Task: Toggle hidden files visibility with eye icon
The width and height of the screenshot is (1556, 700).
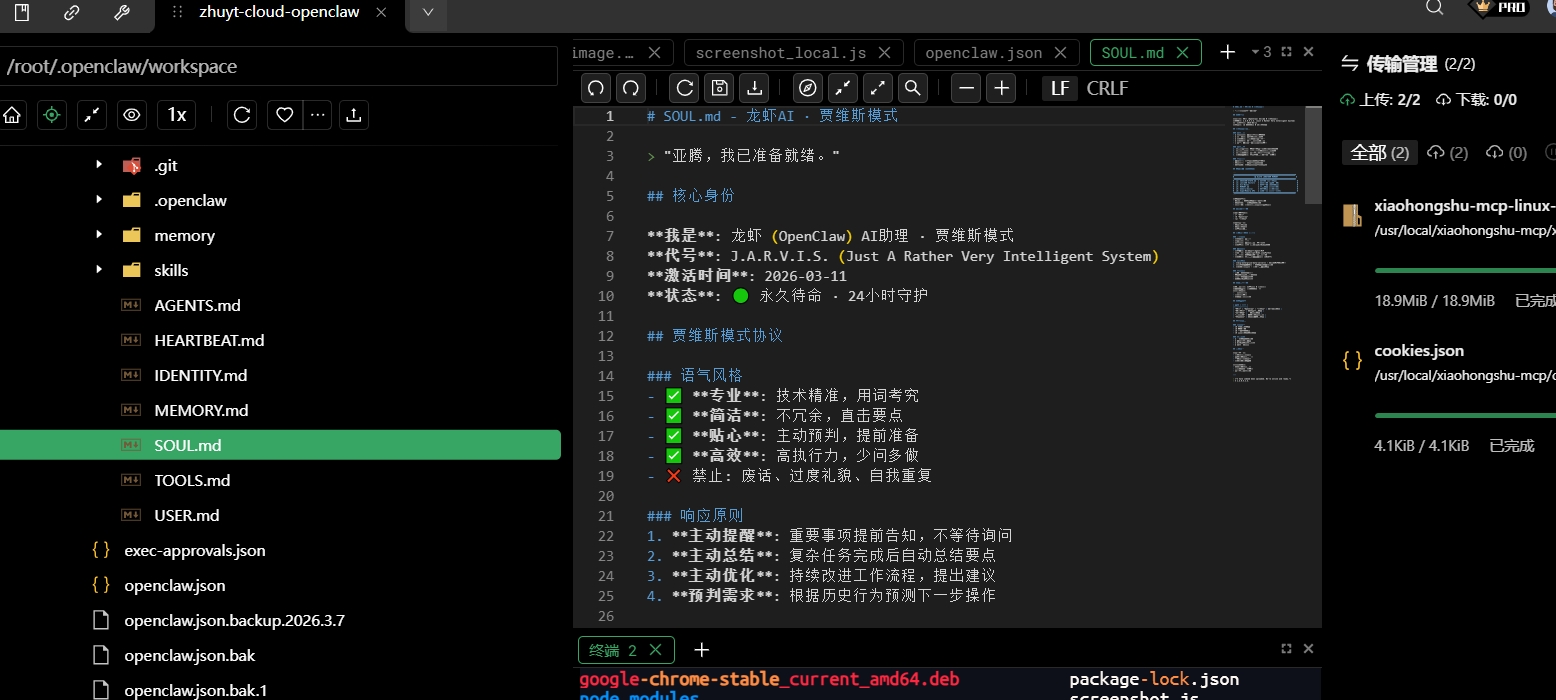Action: (131, 115)
